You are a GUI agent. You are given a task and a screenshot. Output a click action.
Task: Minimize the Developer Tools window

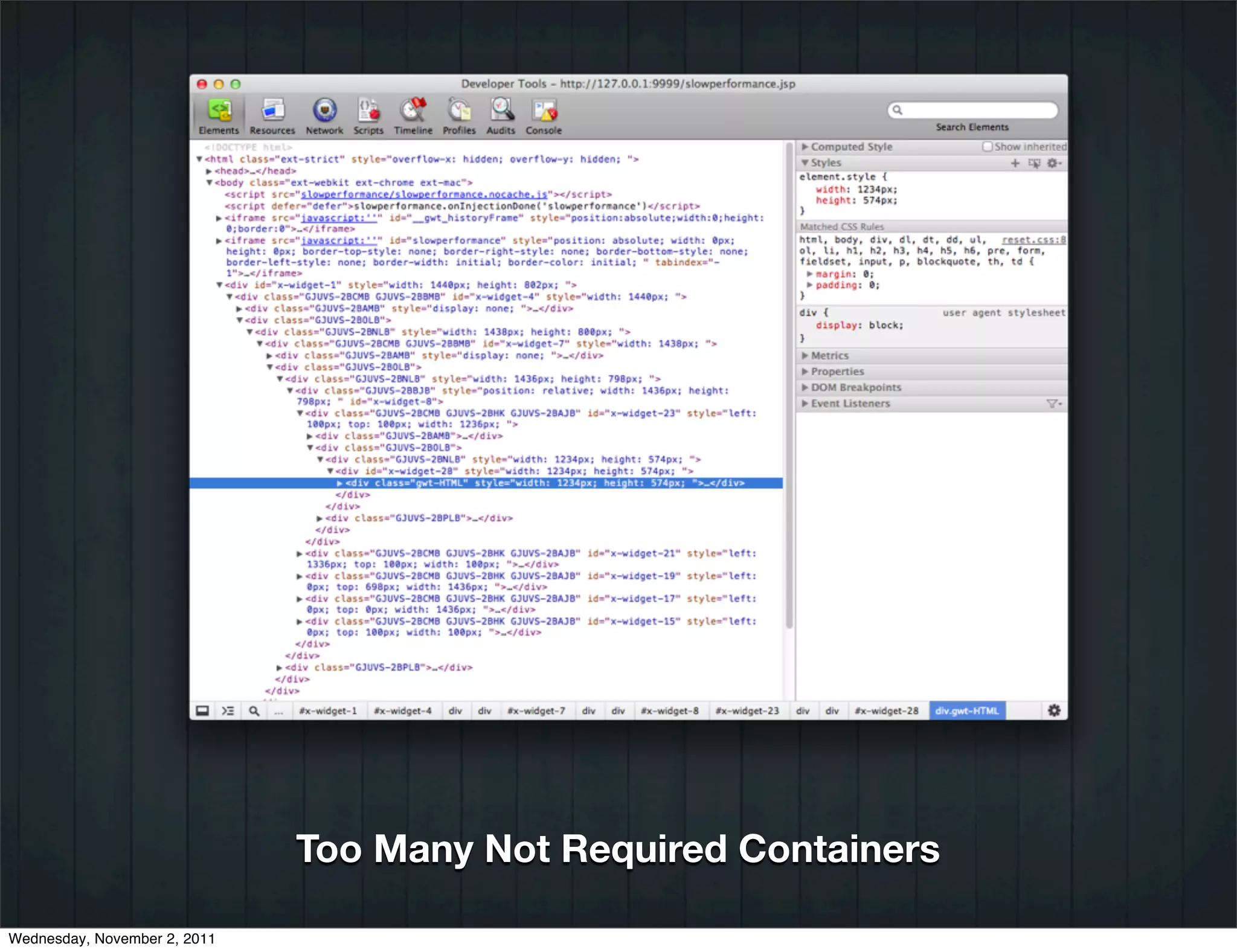point(219,84)
